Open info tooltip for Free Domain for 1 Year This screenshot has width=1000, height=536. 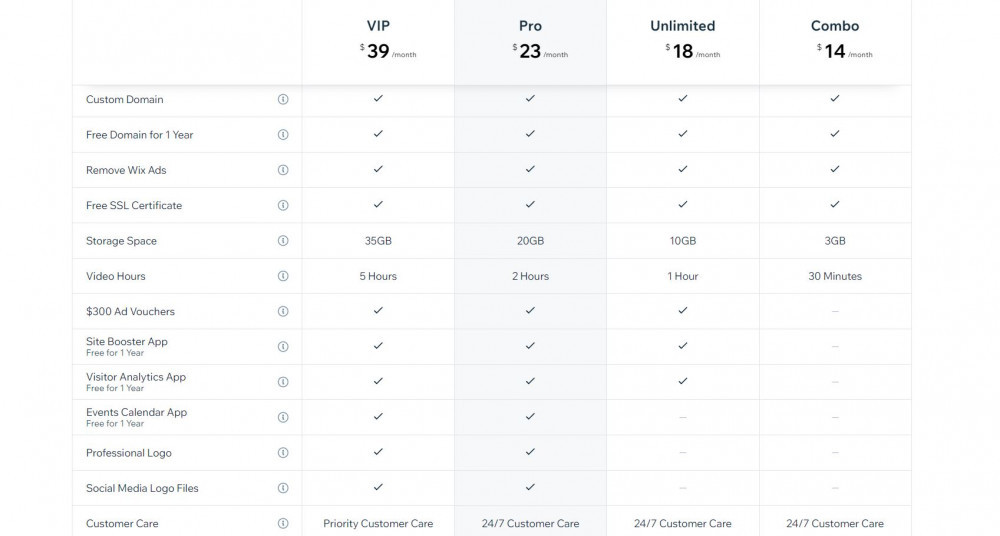point(283,135)
